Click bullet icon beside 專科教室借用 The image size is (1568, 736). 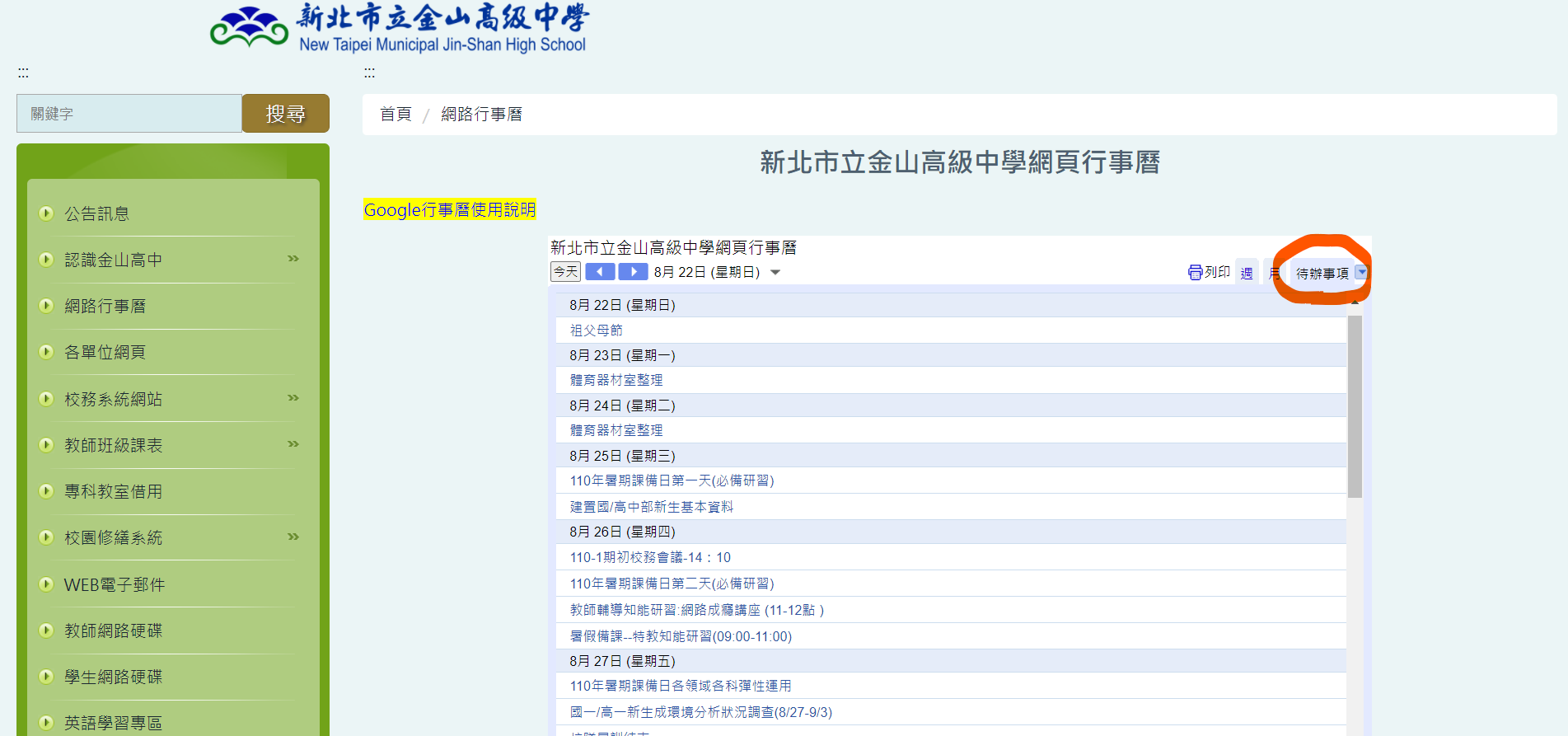(x=46, y=491)
